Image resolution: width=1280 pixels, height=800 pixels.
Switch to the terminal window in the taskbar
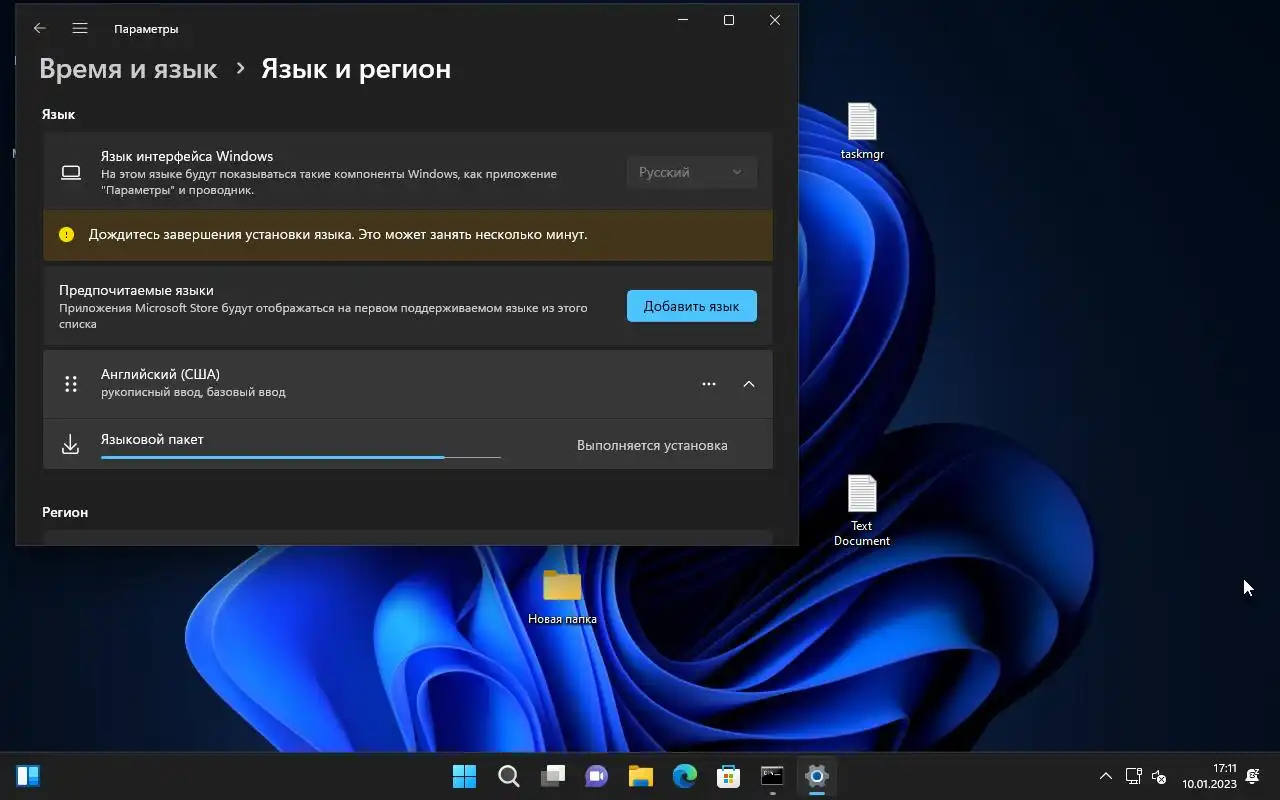pyautogui.click(x=772, y=776)
